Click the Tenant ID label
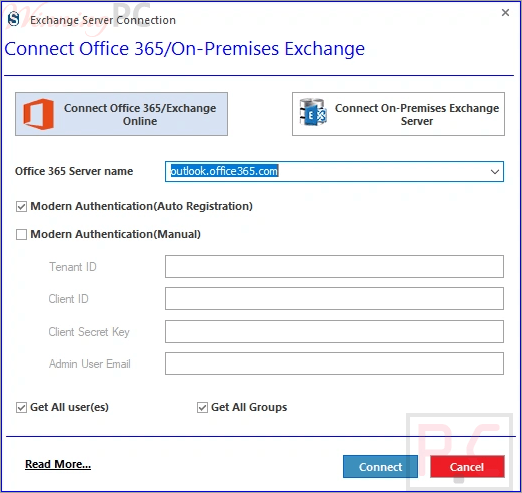The image size is (522, 493). coord(73,267)
